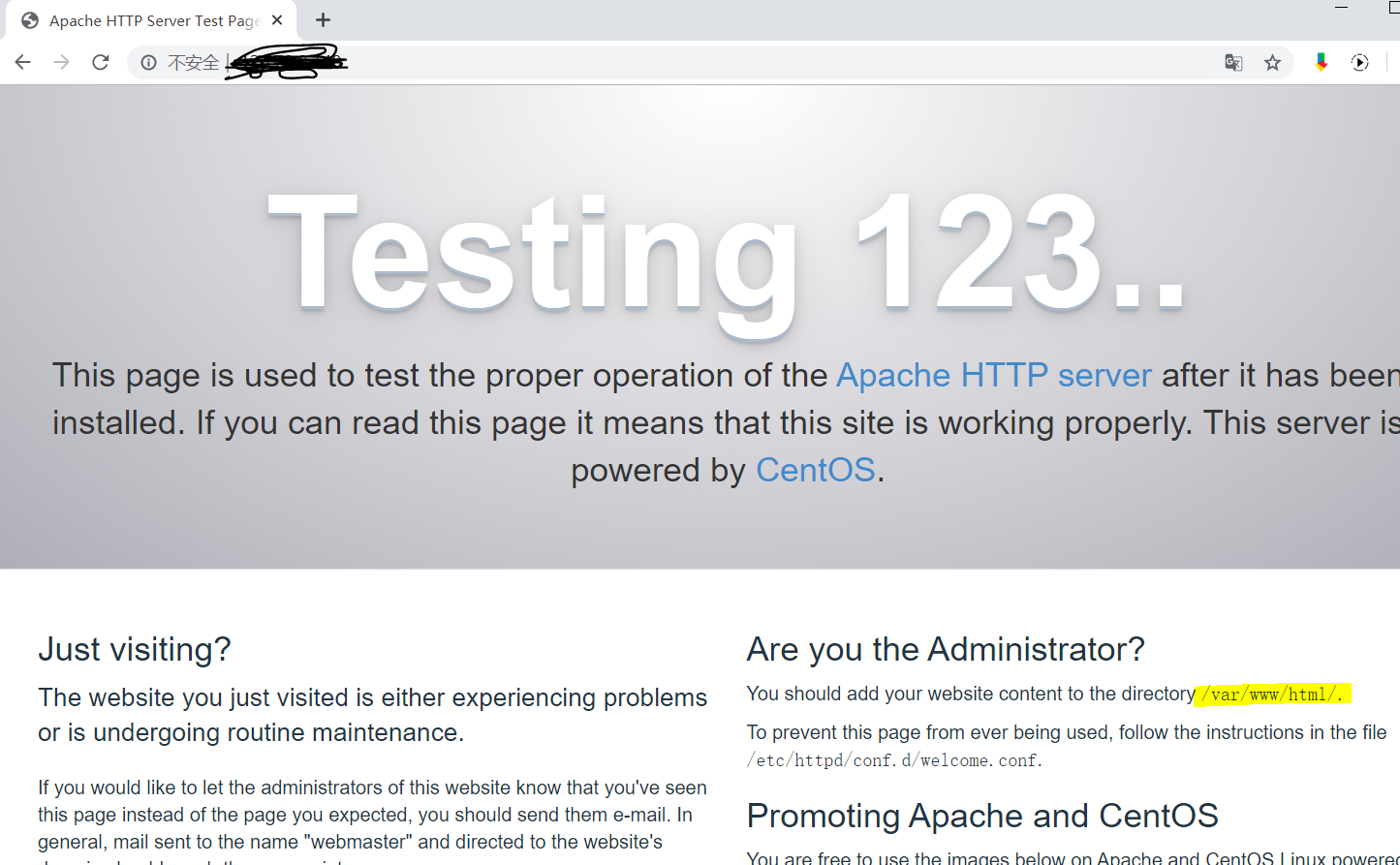Select the Apache HTTP Server Test Page tab
Image resolution: width=1400 pixels, height=865 pixels.
[150, 20]
